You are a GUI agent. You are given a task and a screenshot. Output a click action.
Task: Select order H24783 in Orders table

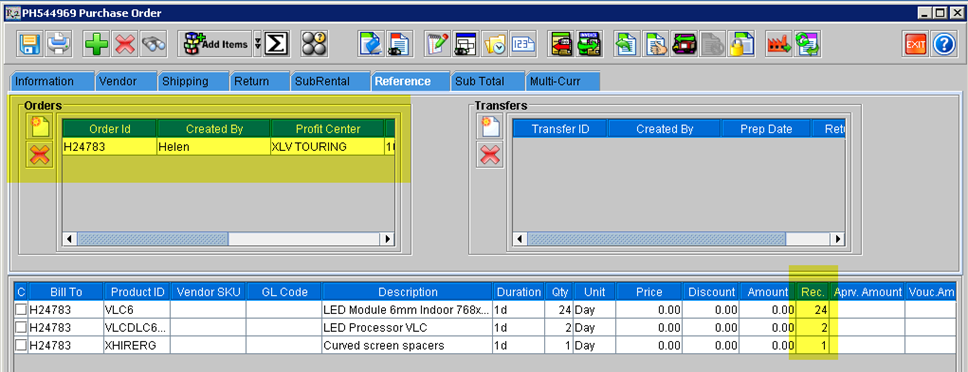[x=228, y=147]
